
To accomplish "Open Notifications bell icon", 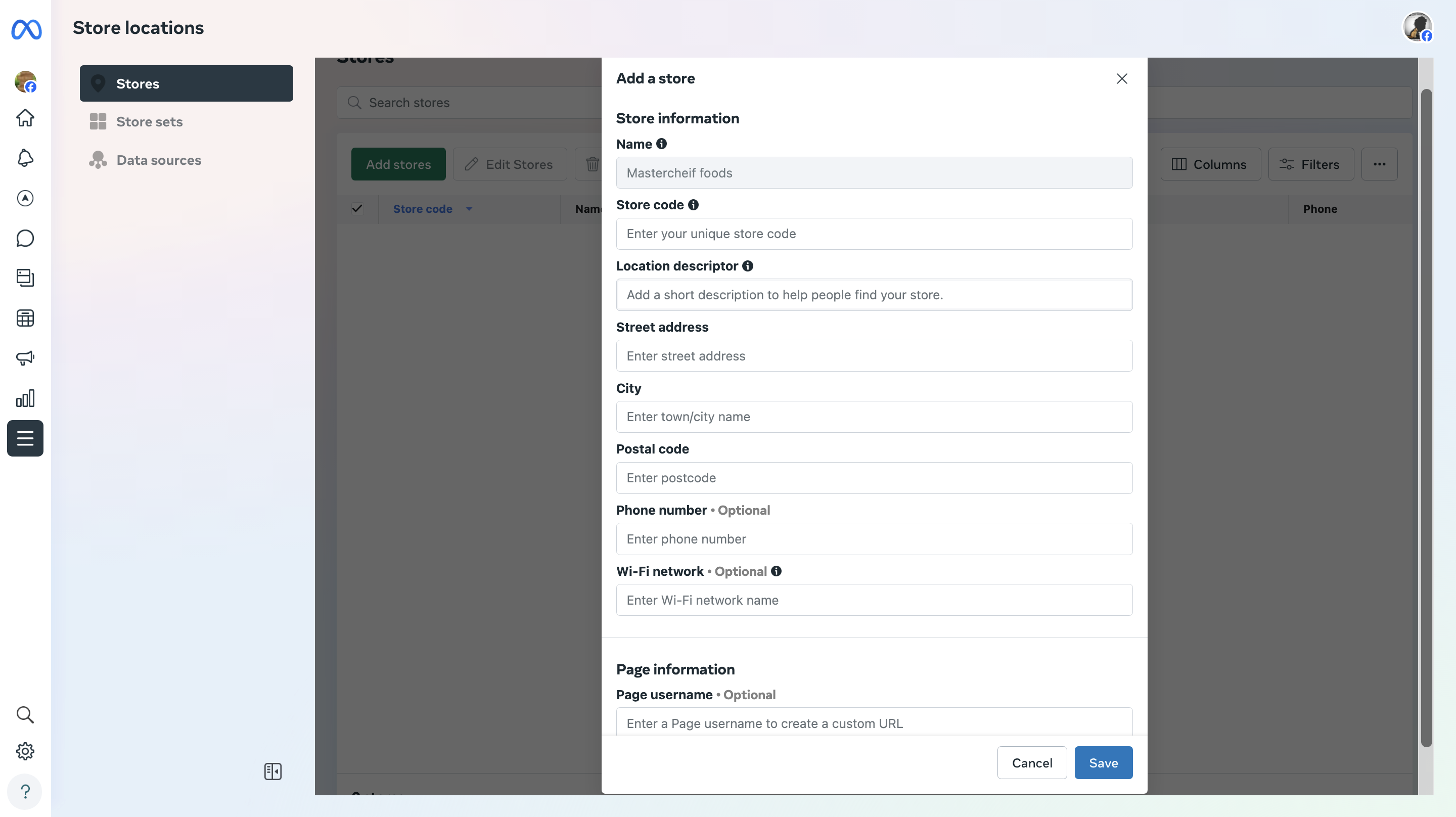I will pos(25,158).
